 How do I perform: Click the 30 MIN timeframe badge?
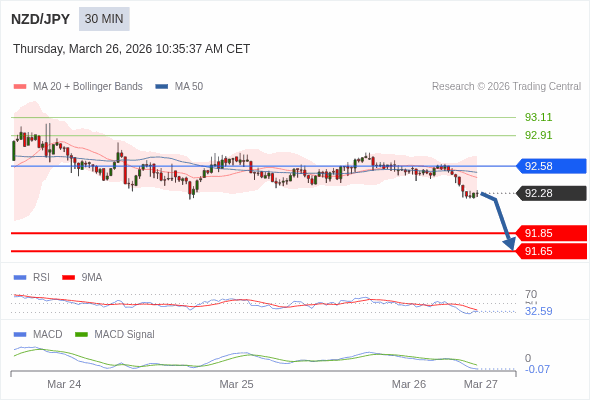[104, 19]
